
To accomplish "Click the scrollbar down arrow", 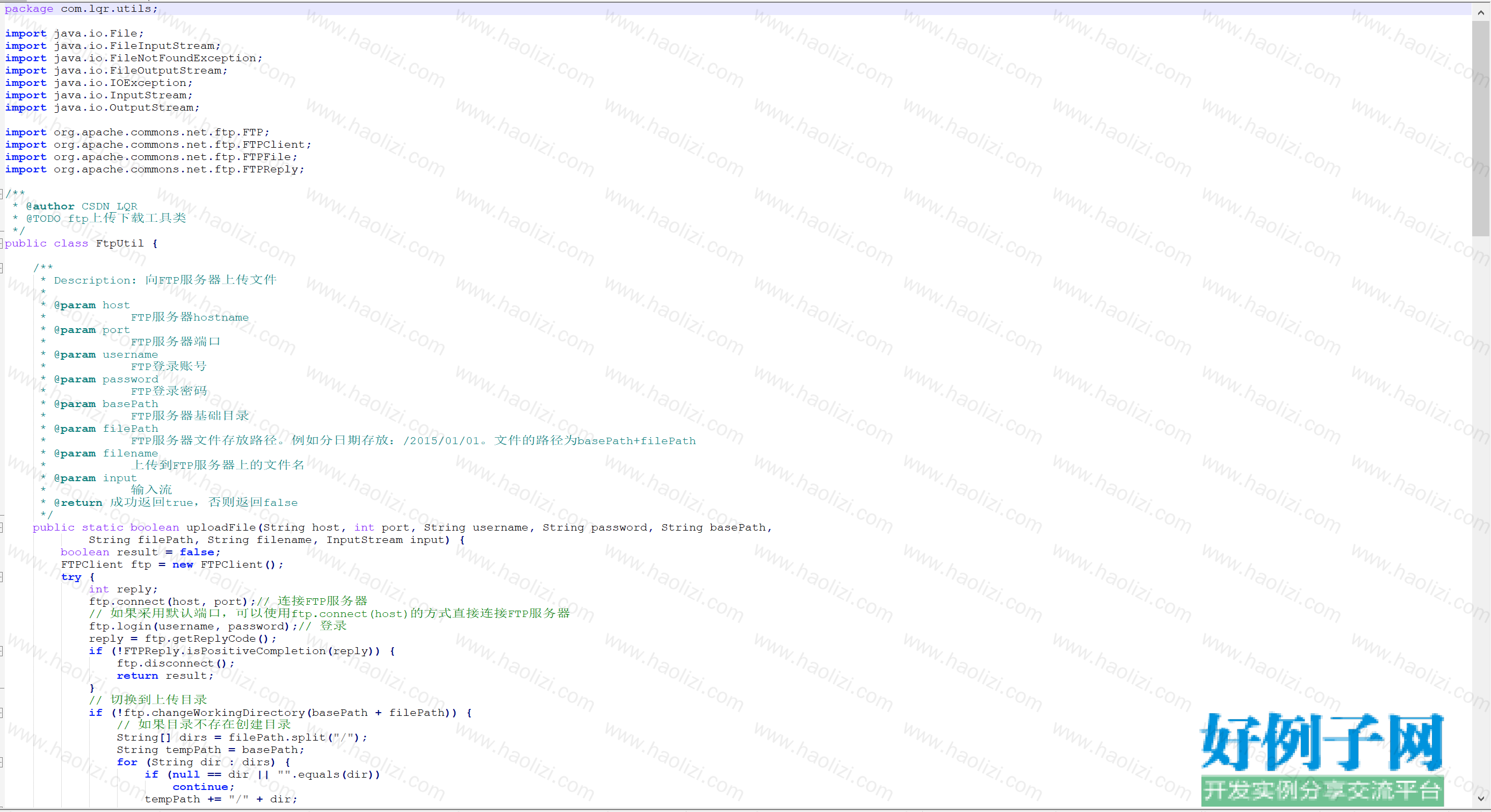I will coord(1481,799).
